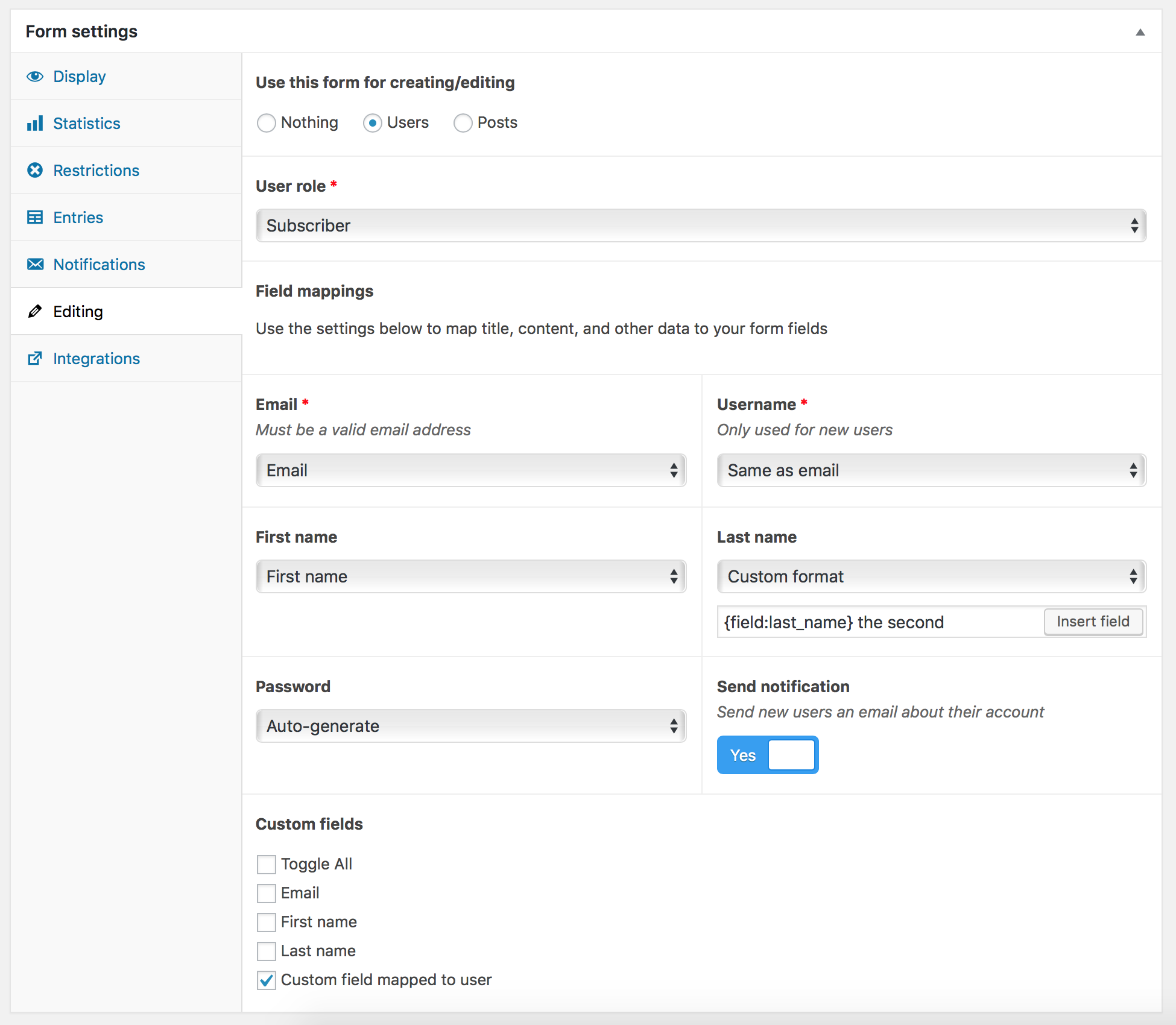Screen dimensions: 1176x1025
Task: Click the Notifications icon
Action: tap(35, 264)
